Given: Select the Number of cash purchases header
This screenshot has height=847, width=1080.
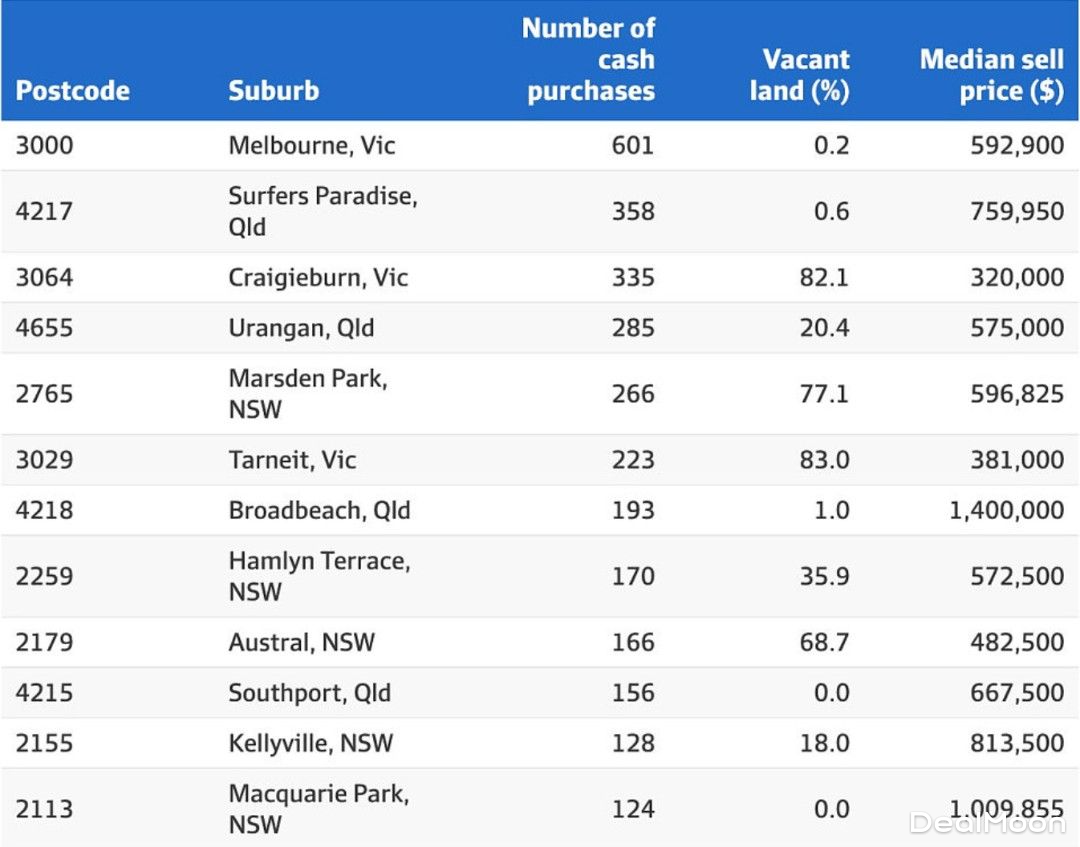Looking at the screenshot, I should [x=588, y=60].
